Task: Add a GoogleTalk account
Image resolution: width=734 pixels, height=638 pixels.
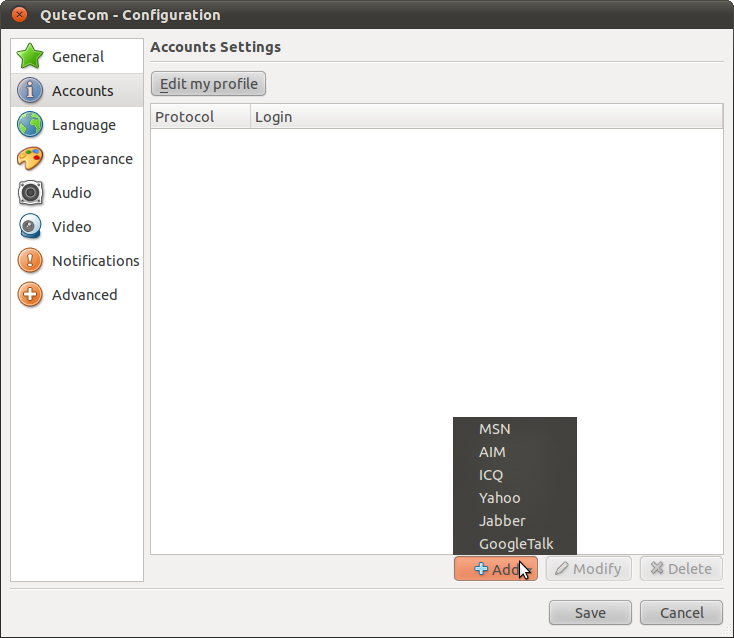Action: (x=515, y=544)
